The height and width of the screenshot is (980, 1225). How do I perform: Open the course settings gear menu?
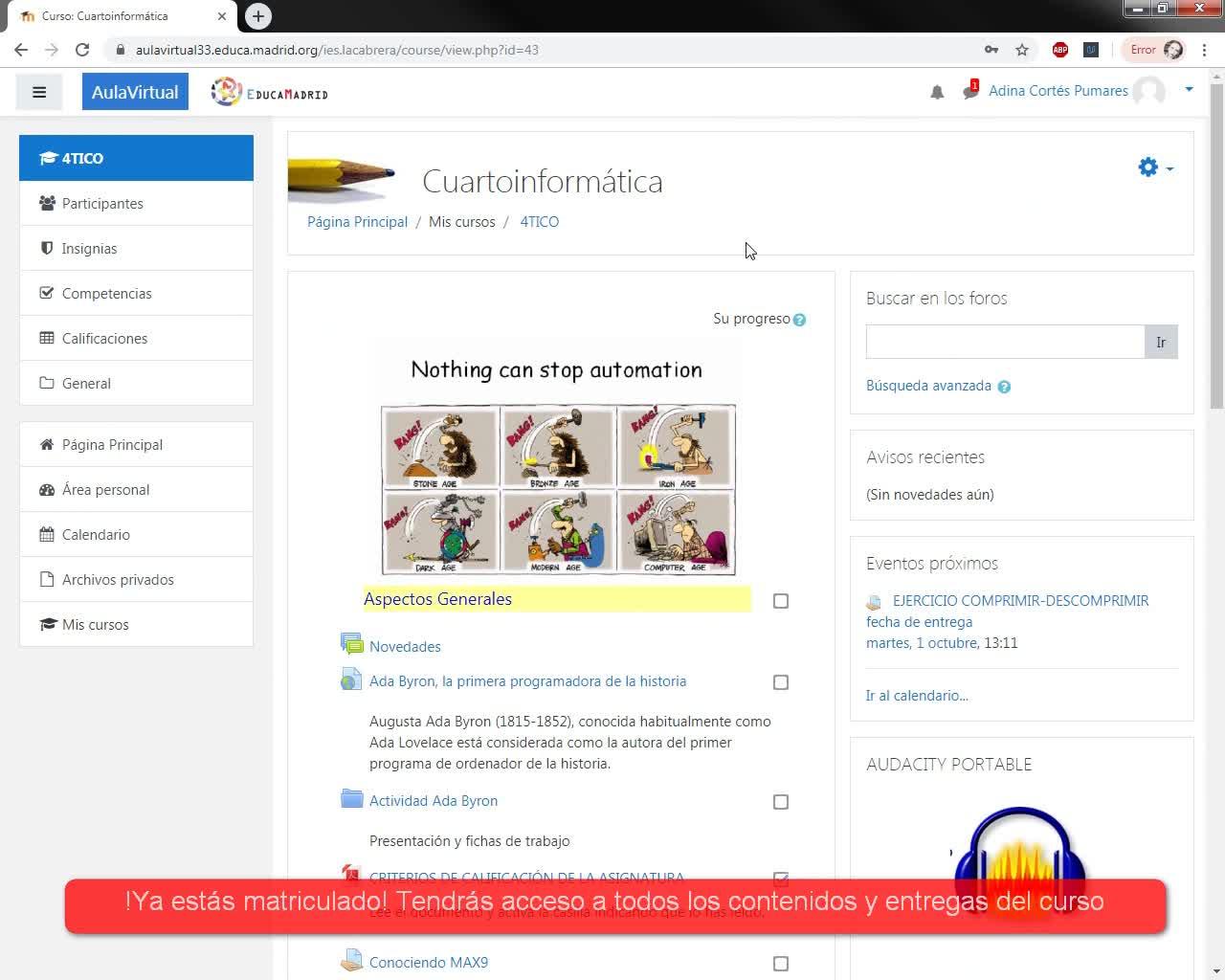pos(1155,167)
